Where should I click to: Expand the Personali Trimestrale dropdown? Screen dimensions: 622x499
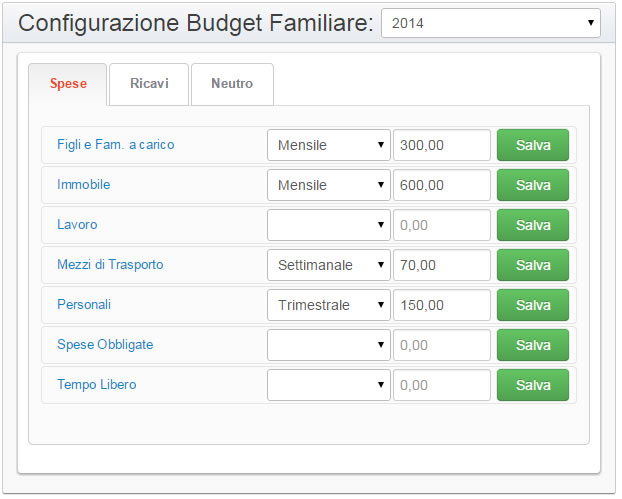[329, 305]
